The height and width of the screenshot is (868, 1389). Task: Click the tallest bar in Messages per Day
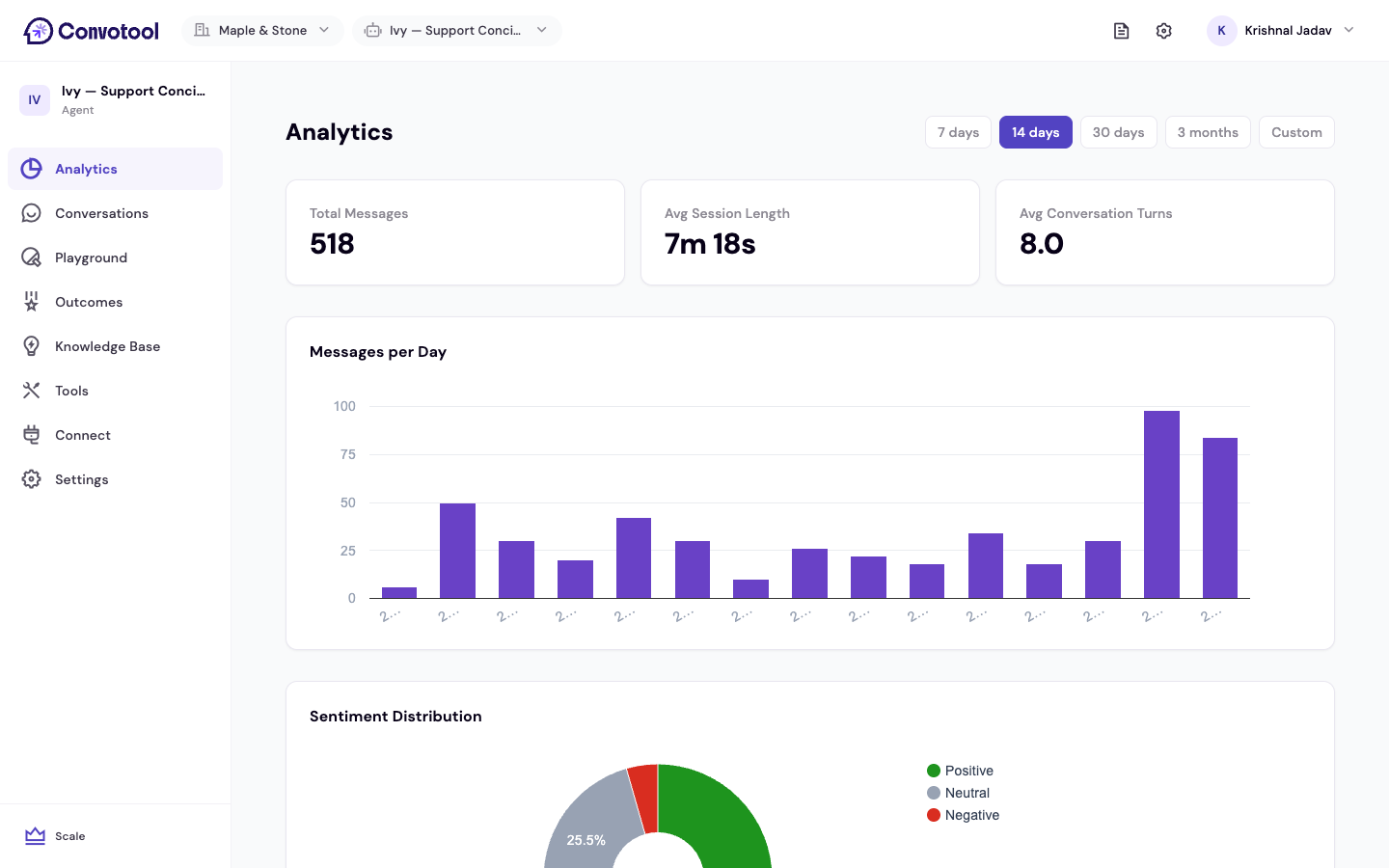[x=1161, y=504]
